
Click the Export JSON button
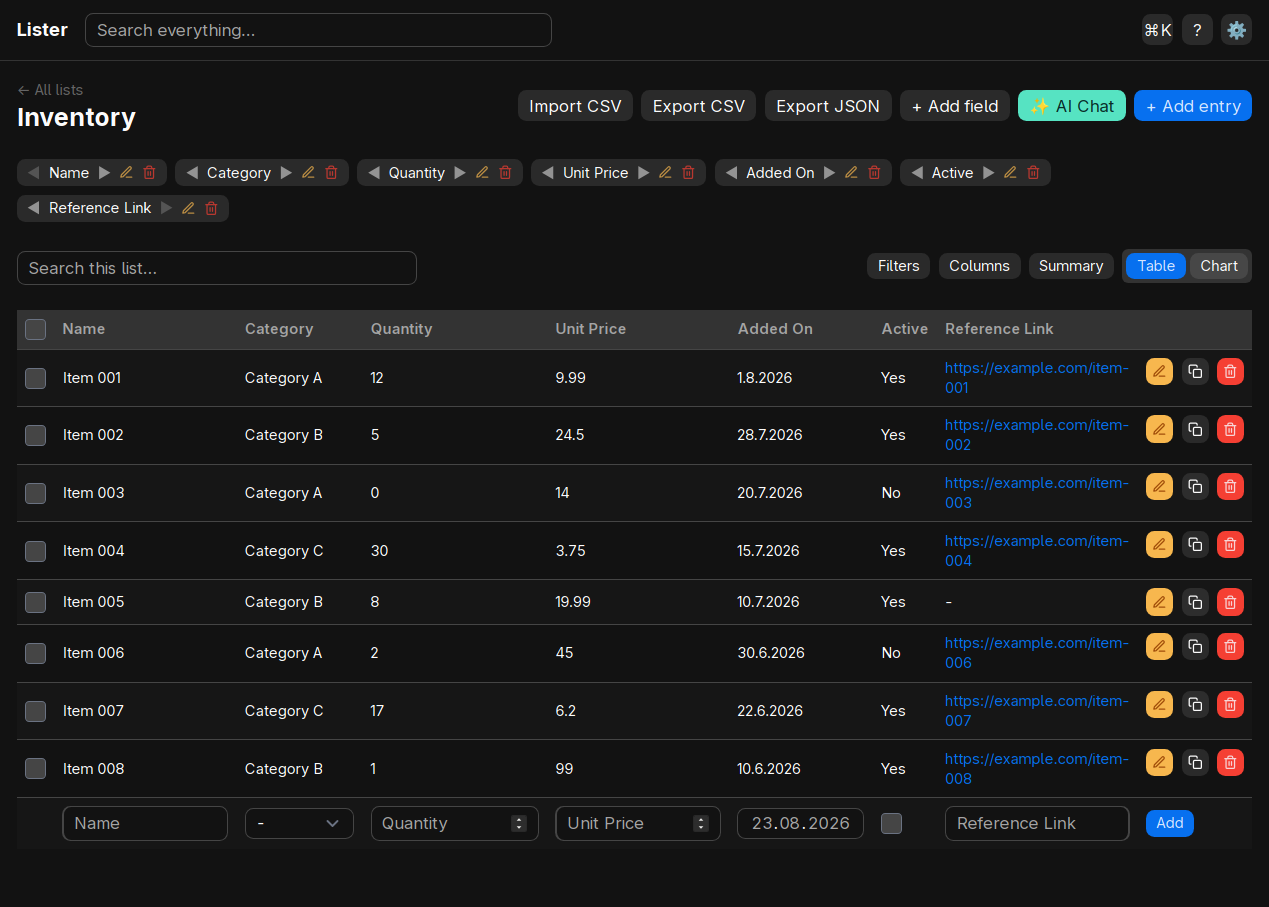coord(828,106)
